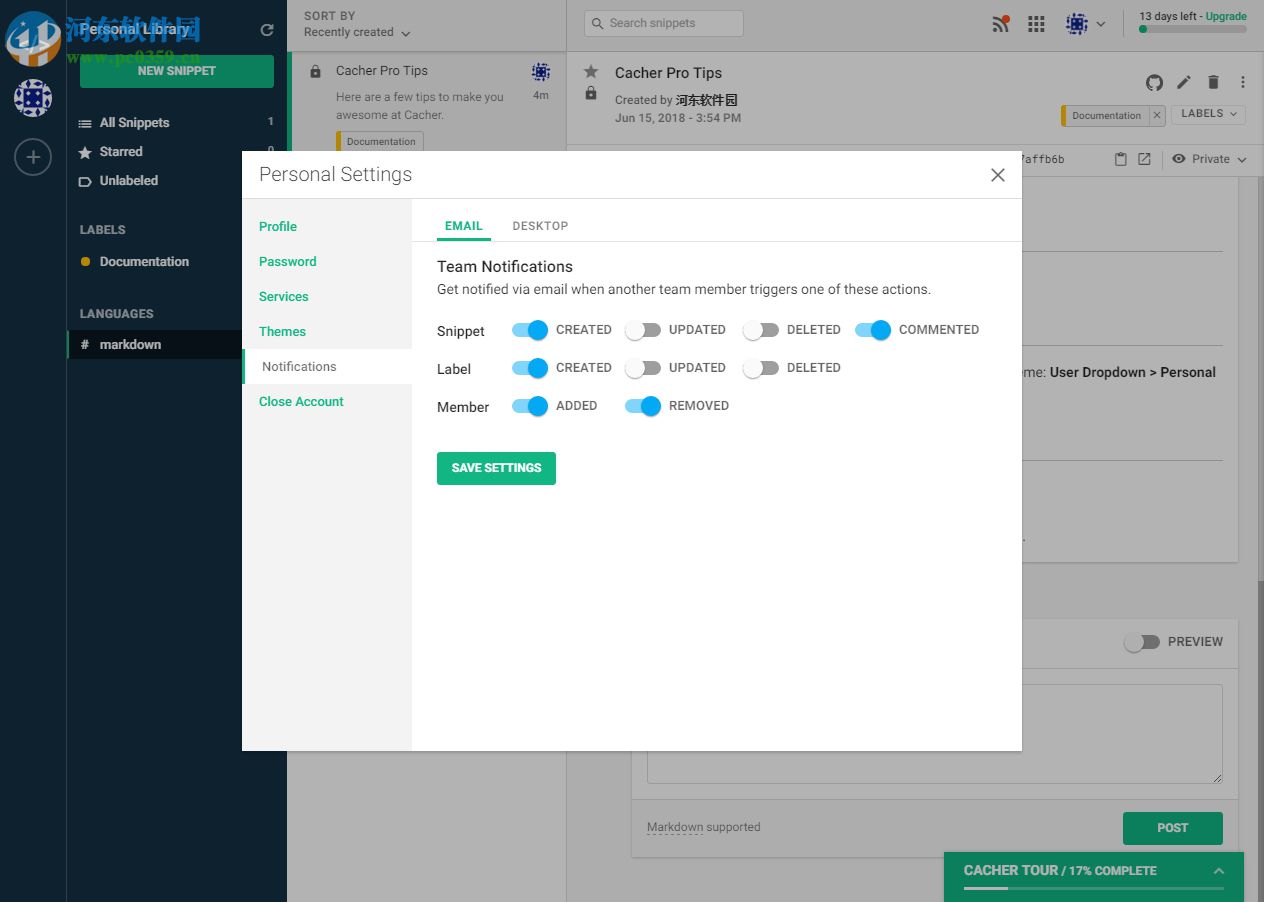This screenshot has width=1264, height=902.
Task: Click the Unlabeled tag icon in sidebar
Action: [x=85, y=181]
